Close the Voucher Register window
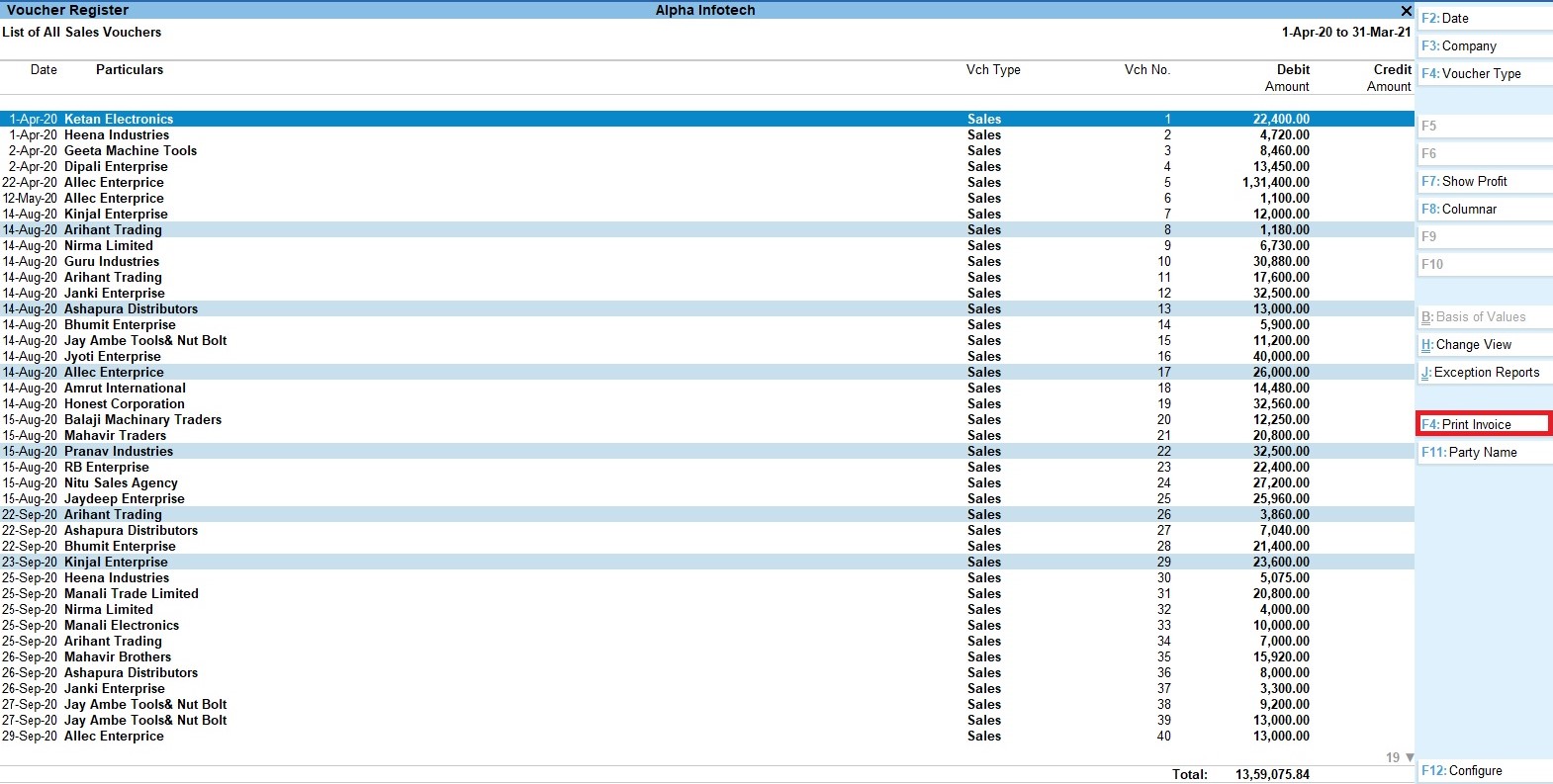 point(1406,11)
